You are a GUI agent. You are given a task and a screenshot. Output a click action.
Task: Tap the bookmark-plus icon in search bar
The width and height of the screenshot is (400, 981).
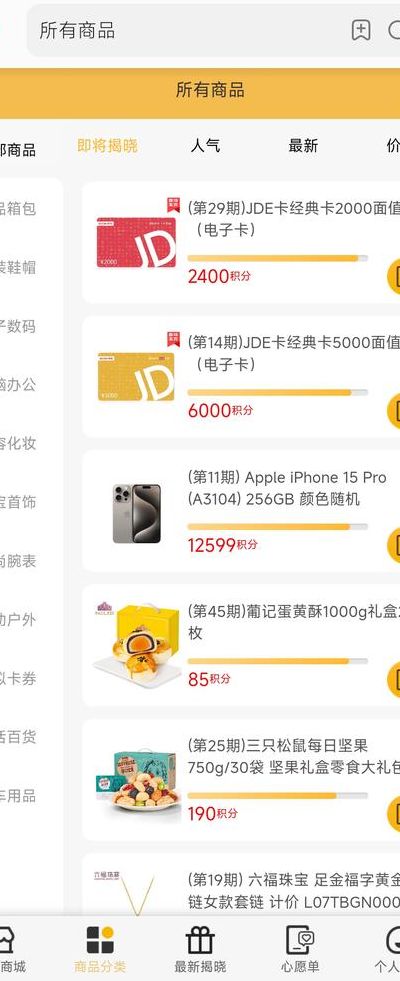[x=361, y=30]
